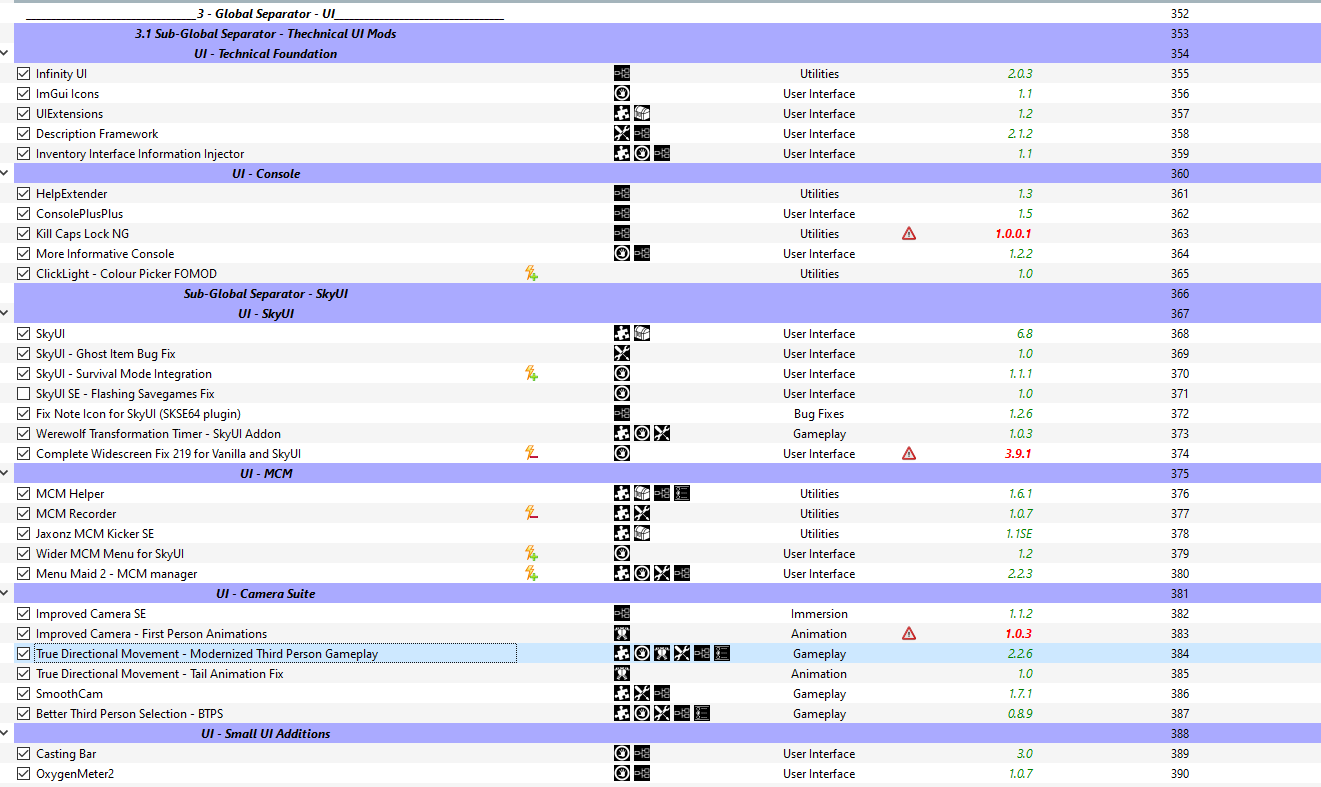Select the UI - Small UI Additions separator row
The width and height of the screenshot is (1321, 787).
click(x=660, y=734)
